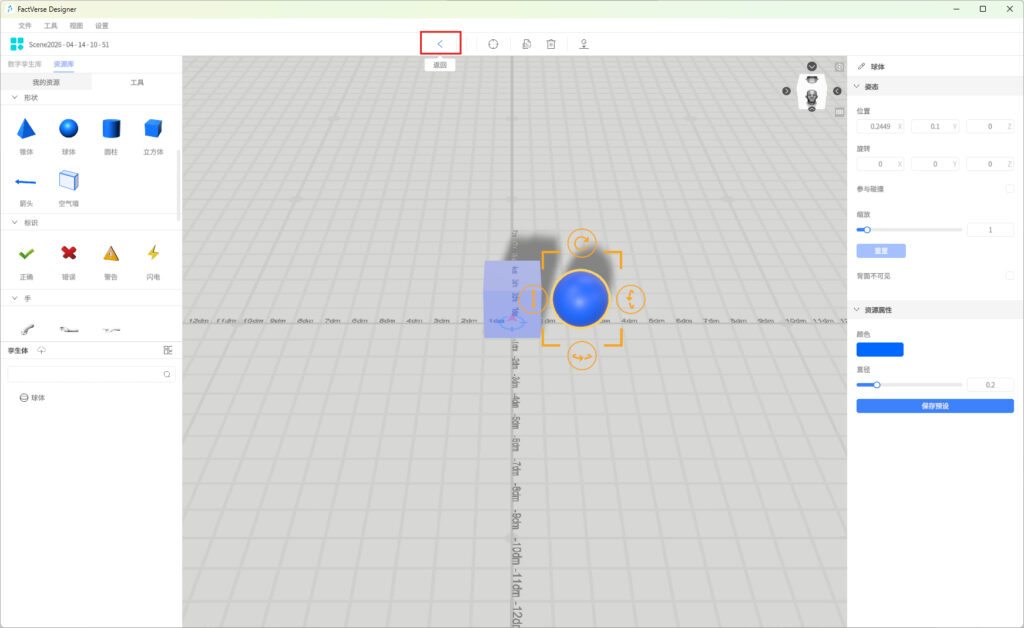Click the depth move gizmo right of sphere
Screen dimensions: 1024x628
pyautogui.click(x=630, y=299)
